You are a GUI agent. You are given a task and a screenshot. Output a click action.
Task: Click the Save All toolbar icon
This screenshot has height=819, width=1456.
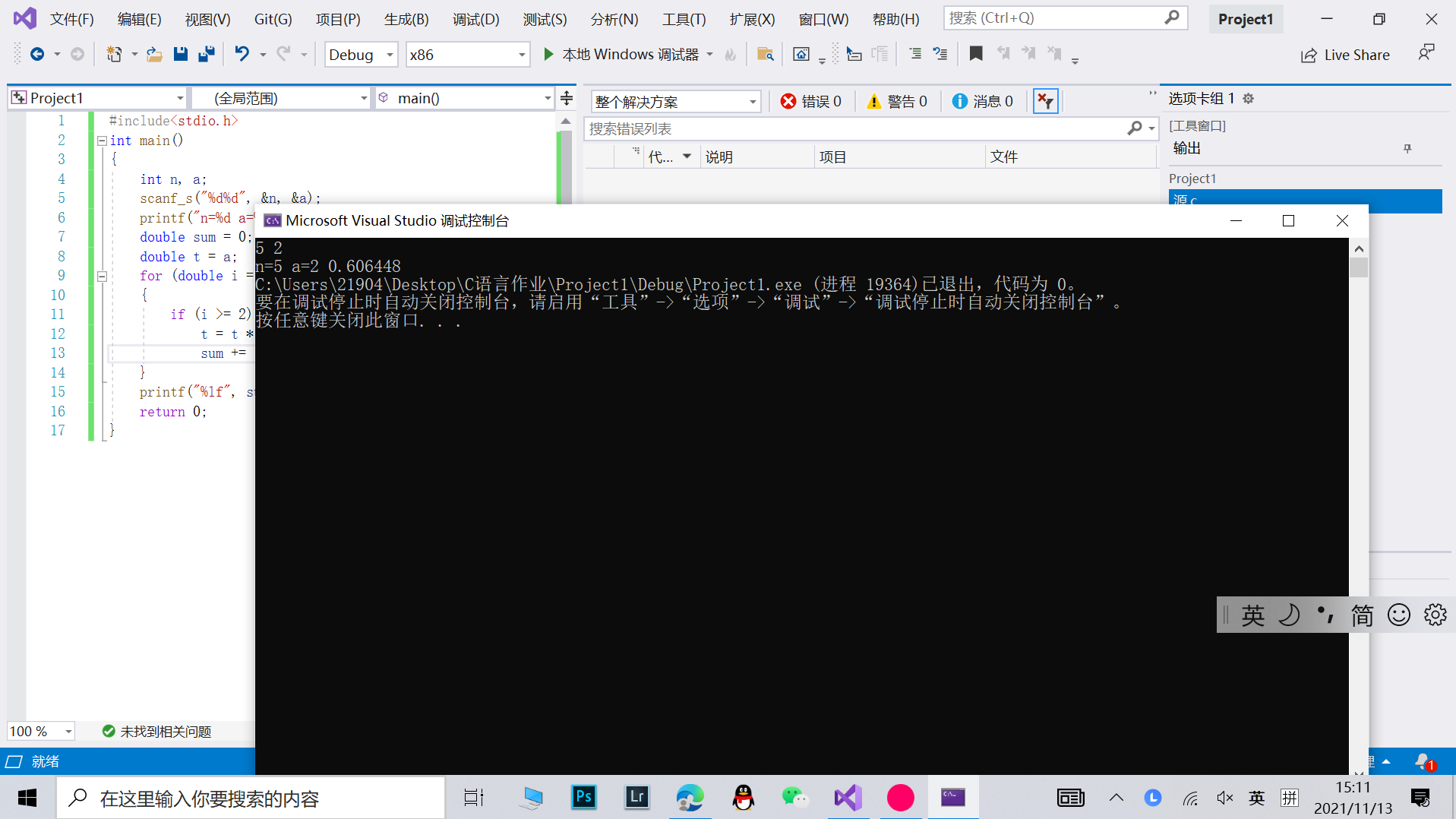click(x=206, y=54)
